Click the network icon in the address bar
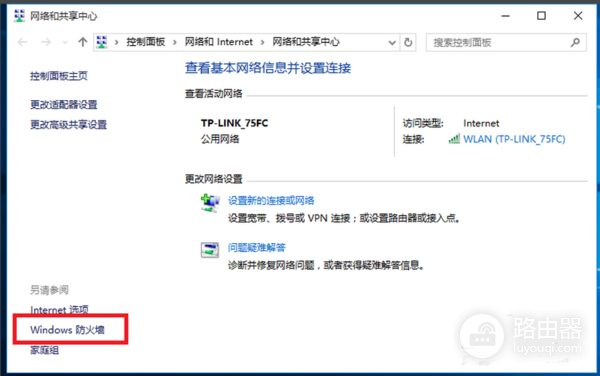Viewport: 600px width, 376px height. [x=102, y=42]
